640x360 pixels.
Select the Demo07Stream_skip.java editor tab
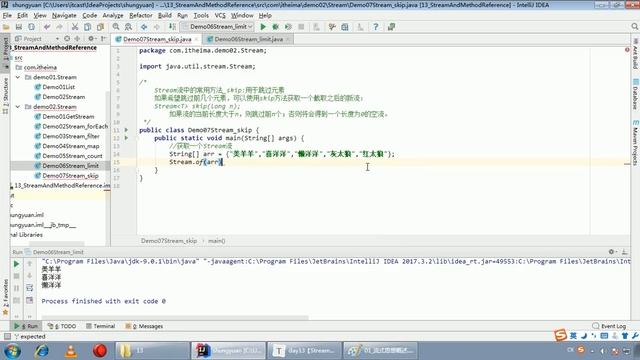coord(157,39)
